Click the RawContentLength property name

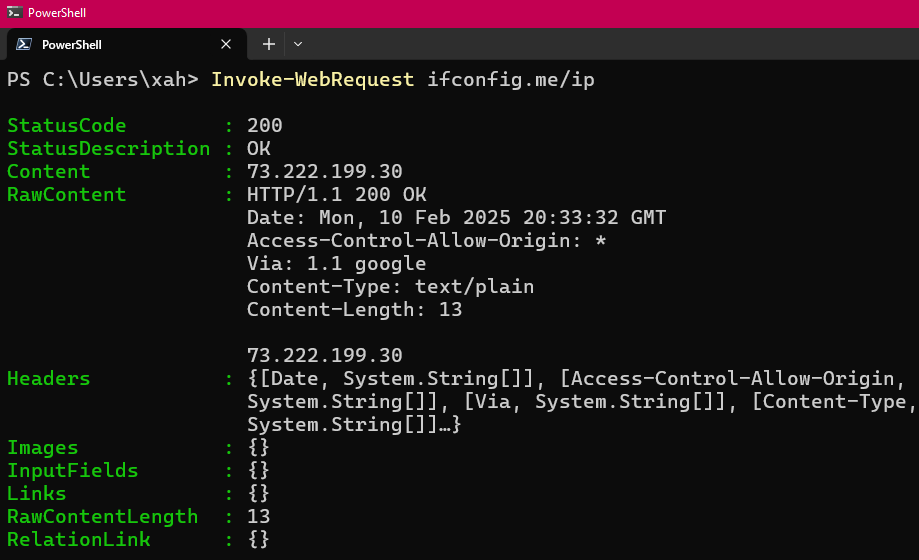pyautogui.click(x=102, y=517)
